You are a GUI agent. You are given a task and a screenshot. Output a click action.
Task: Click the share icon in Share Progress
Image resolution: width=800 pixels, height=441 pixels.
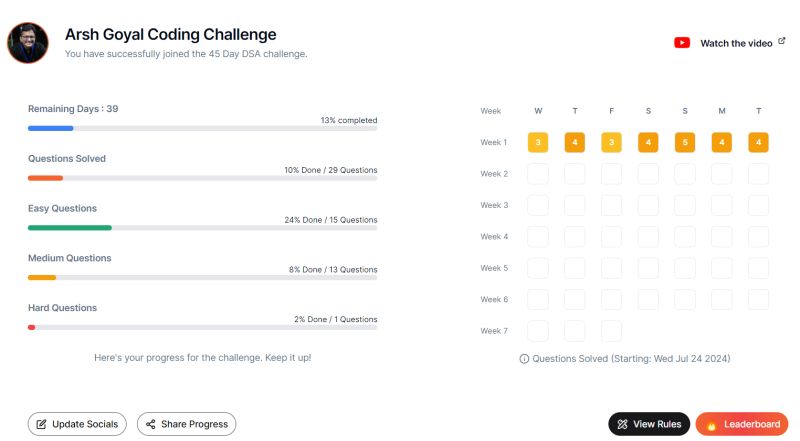coord(151,424)
